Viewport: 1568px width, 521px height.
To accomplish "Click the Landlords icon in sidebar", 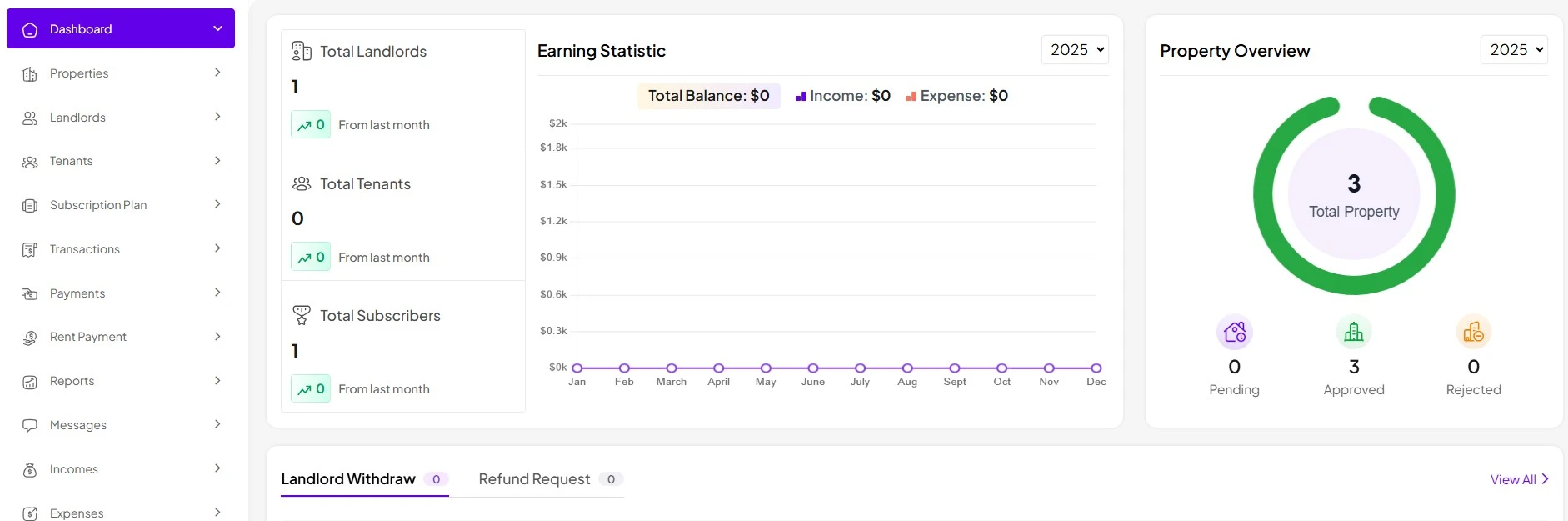I will click(x=30, y=118).
